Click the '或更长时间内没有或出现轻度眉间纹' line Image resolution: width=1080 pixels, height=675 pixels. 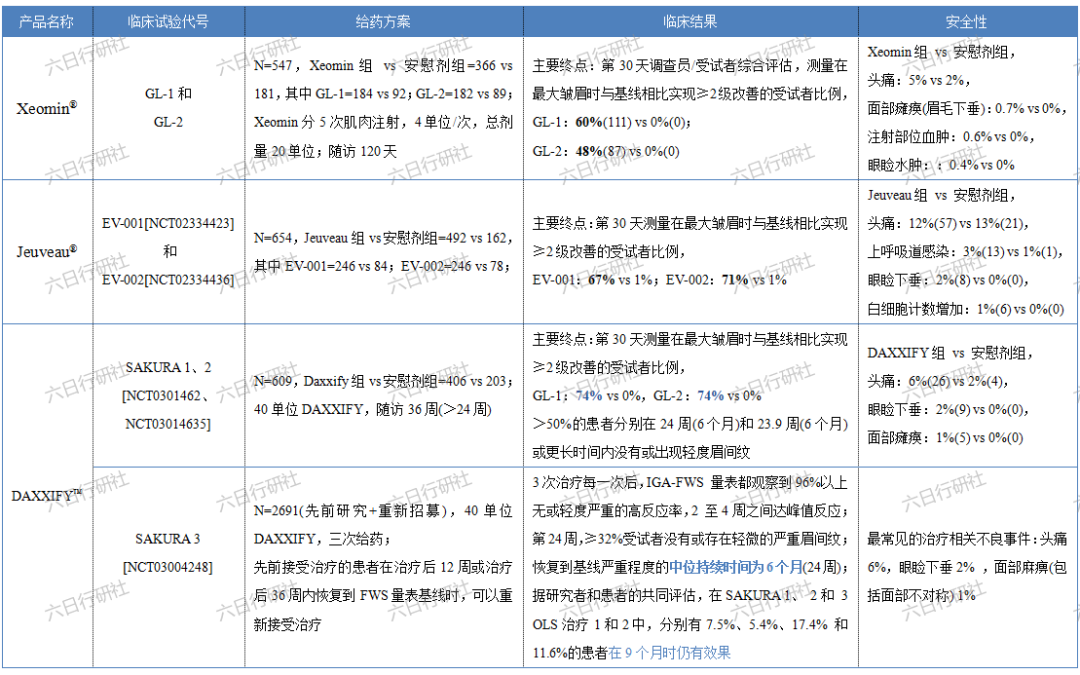pos(641,452)
